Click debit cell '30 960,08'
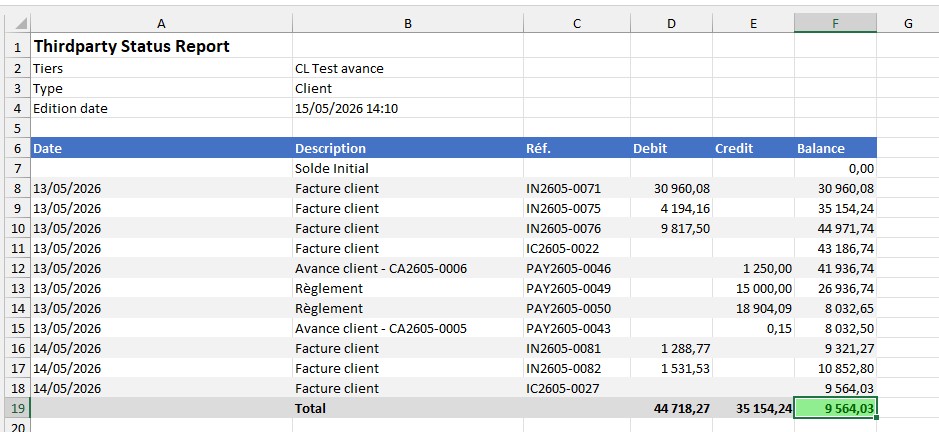 671,188
